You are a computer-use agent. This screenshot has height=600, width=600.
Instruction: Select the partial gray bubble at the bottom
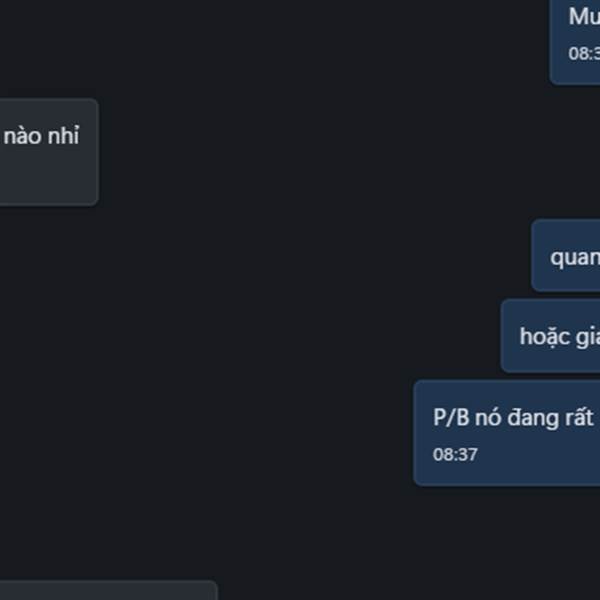click(x=109, y=590)
